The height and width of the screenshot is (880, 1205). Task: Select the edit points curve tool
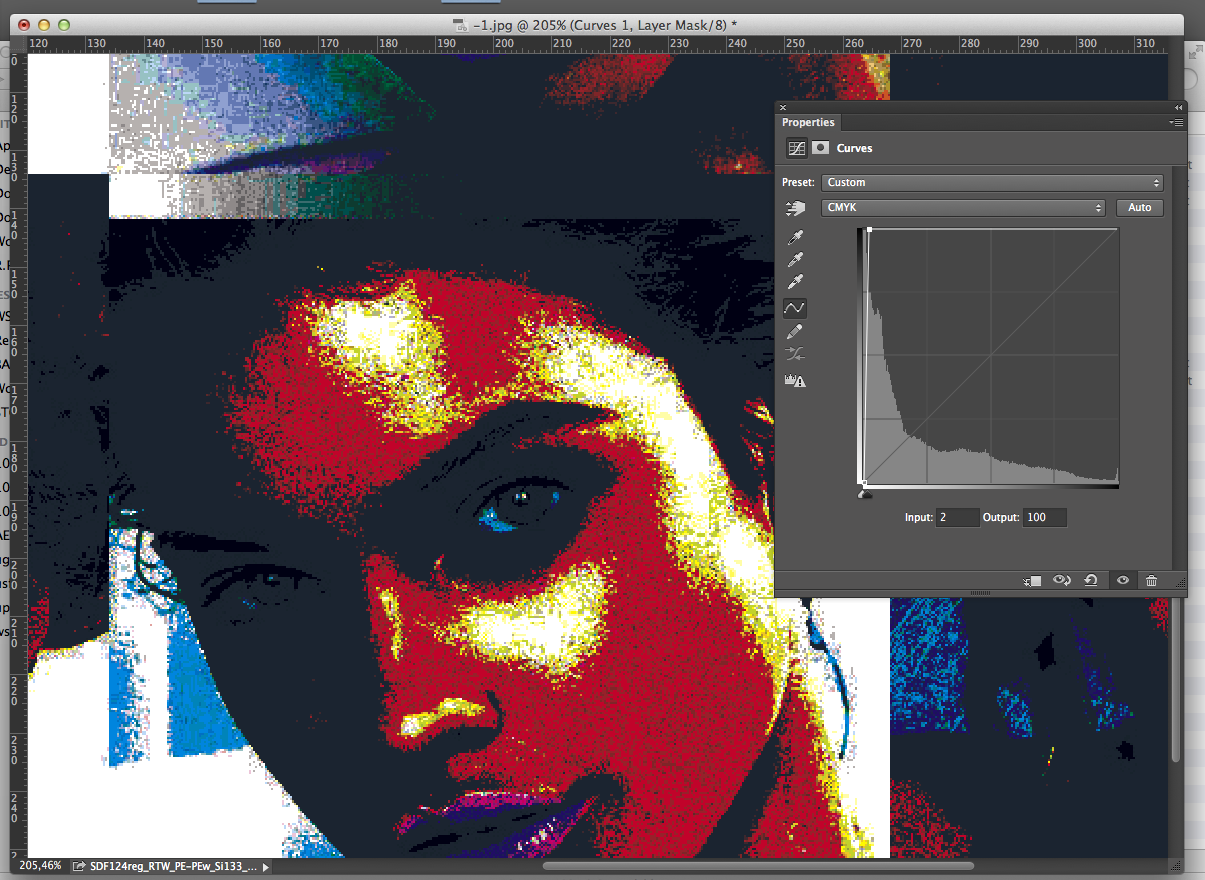pyautogui.click(x=796, y=308)
